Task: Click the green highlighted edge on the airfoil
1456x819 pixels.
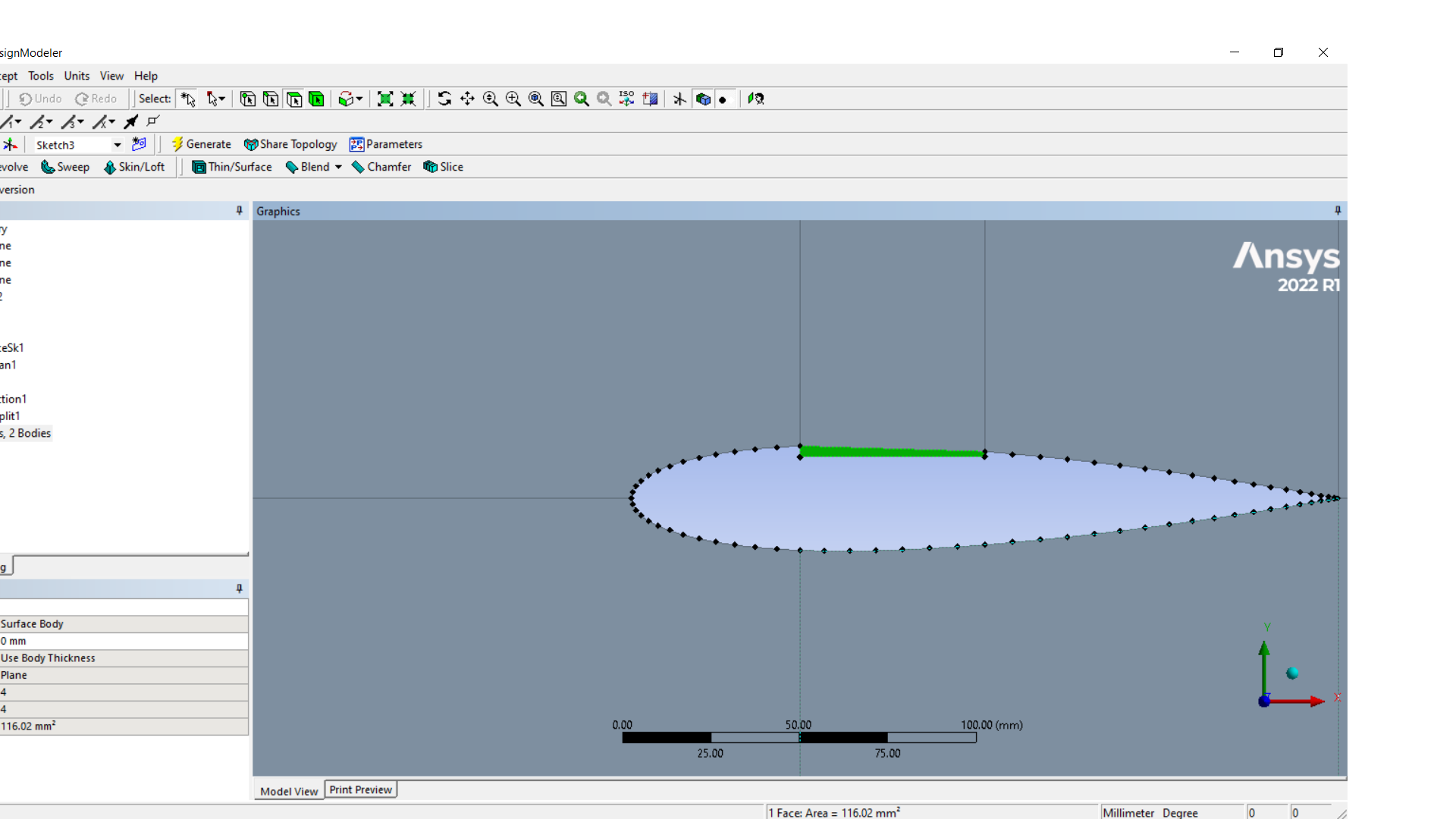Action: (893, 452)
